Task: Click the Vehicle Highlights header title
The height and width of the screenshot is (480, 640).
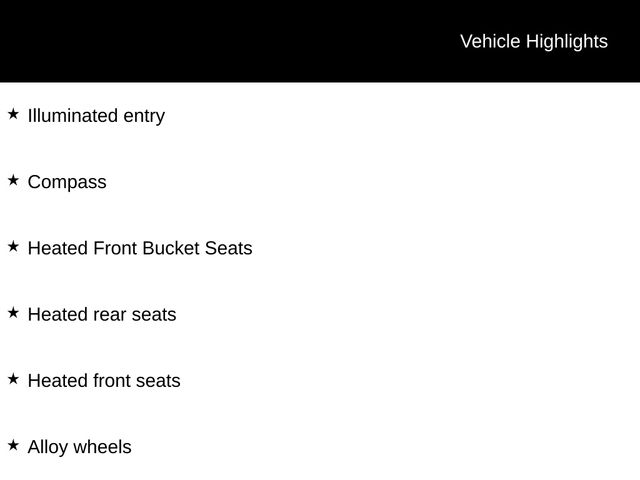Action: (x=533, y=41)
